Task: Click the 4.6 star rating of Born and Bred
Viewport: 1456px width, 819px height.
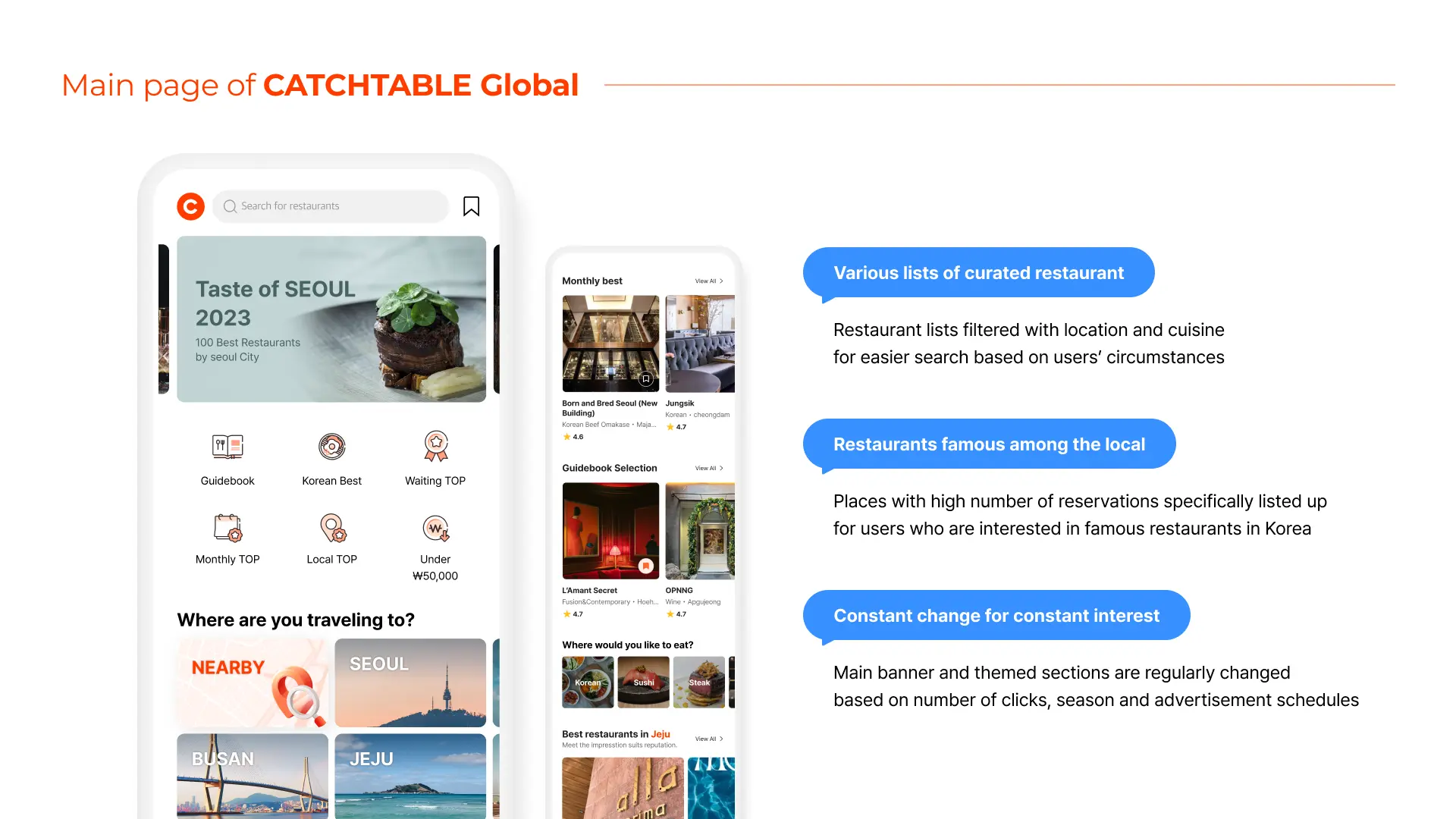Action: (573, 437)
